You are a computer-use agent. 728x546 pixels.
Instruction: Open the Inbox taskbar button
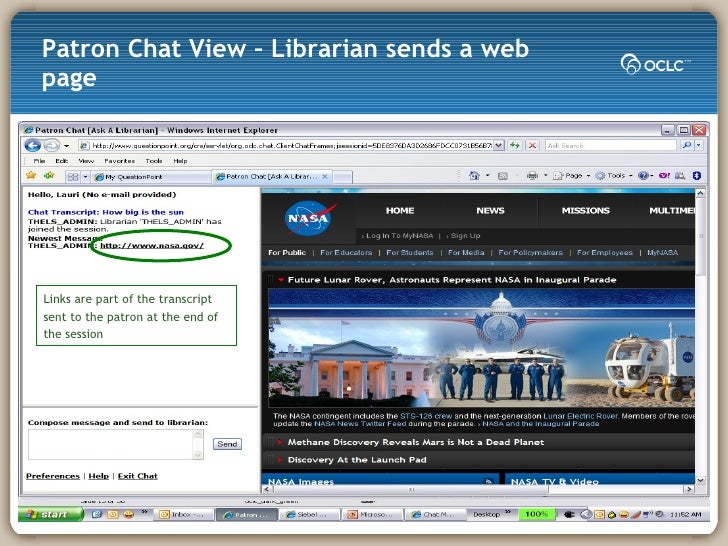click(x=184, y=514)
